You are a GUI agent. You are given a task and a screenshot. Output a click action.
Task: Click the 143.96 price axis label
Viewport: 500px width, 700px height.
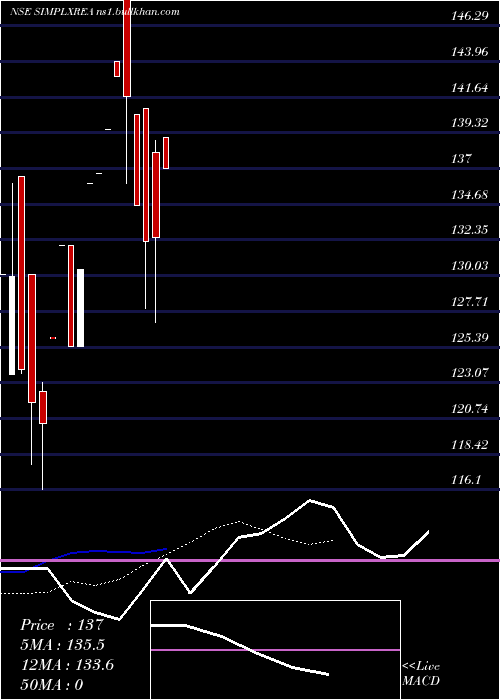(x=470, y=52)
